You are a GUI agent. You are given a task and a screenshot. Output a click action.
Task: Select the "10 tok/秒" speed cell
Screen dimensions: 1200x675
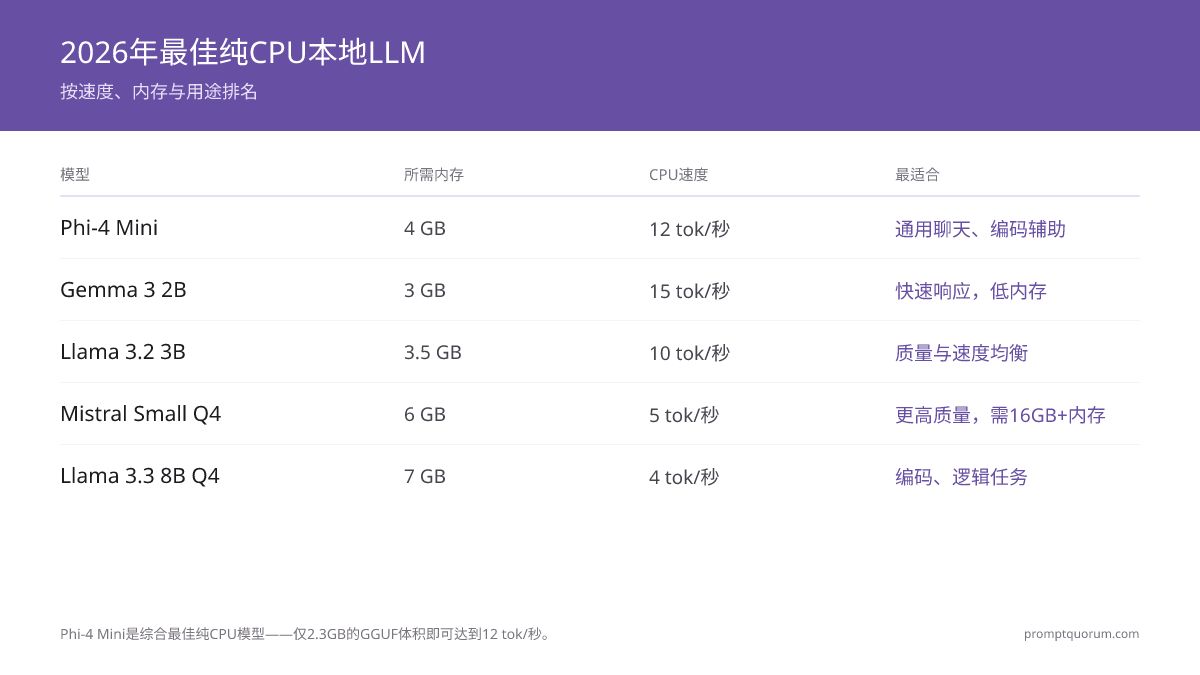click(689, 353)
